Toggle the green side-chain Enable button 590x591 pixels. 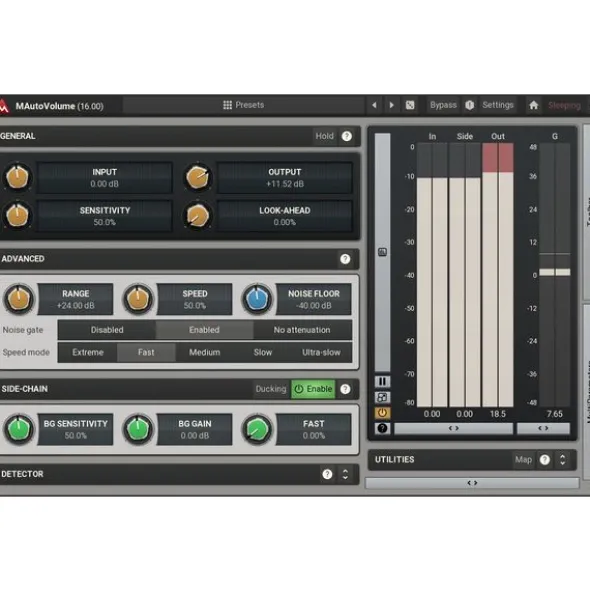(313, 389)
